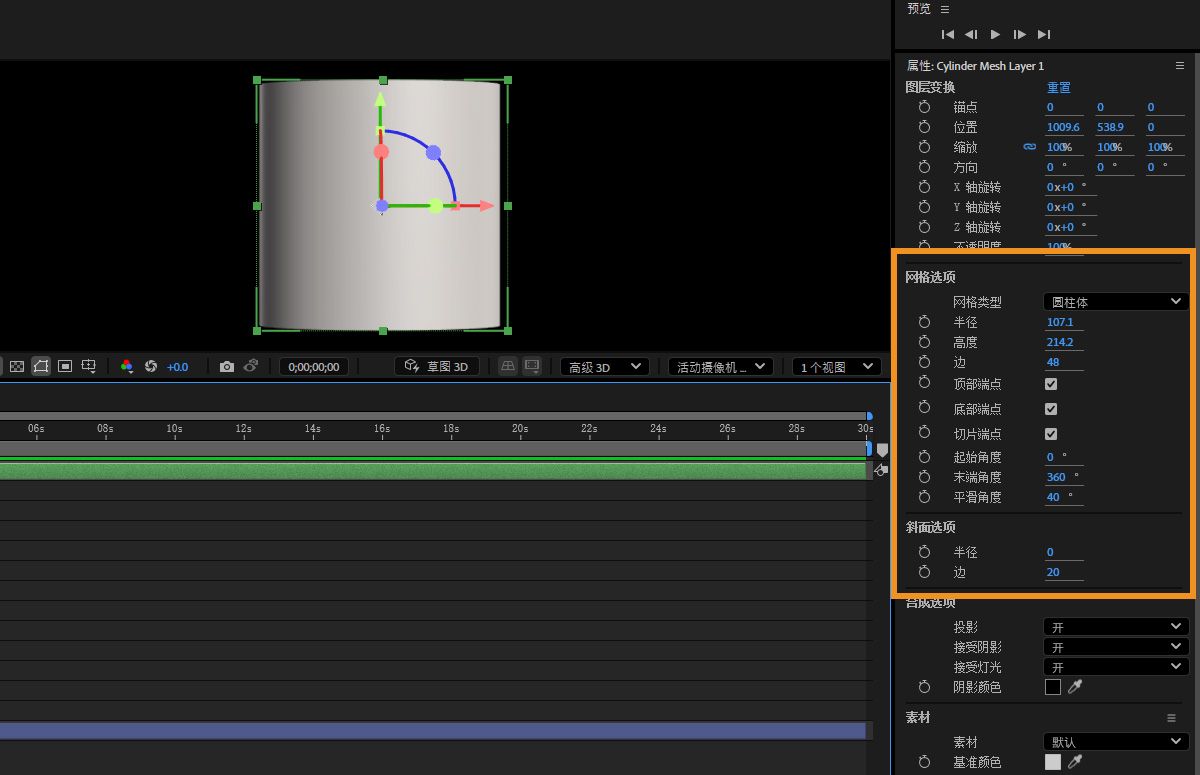The height and width of the screenshot is (775, 1200).
Task: Click the reset exposure icon
Action: pyautogui.click(x=151, y=367)
